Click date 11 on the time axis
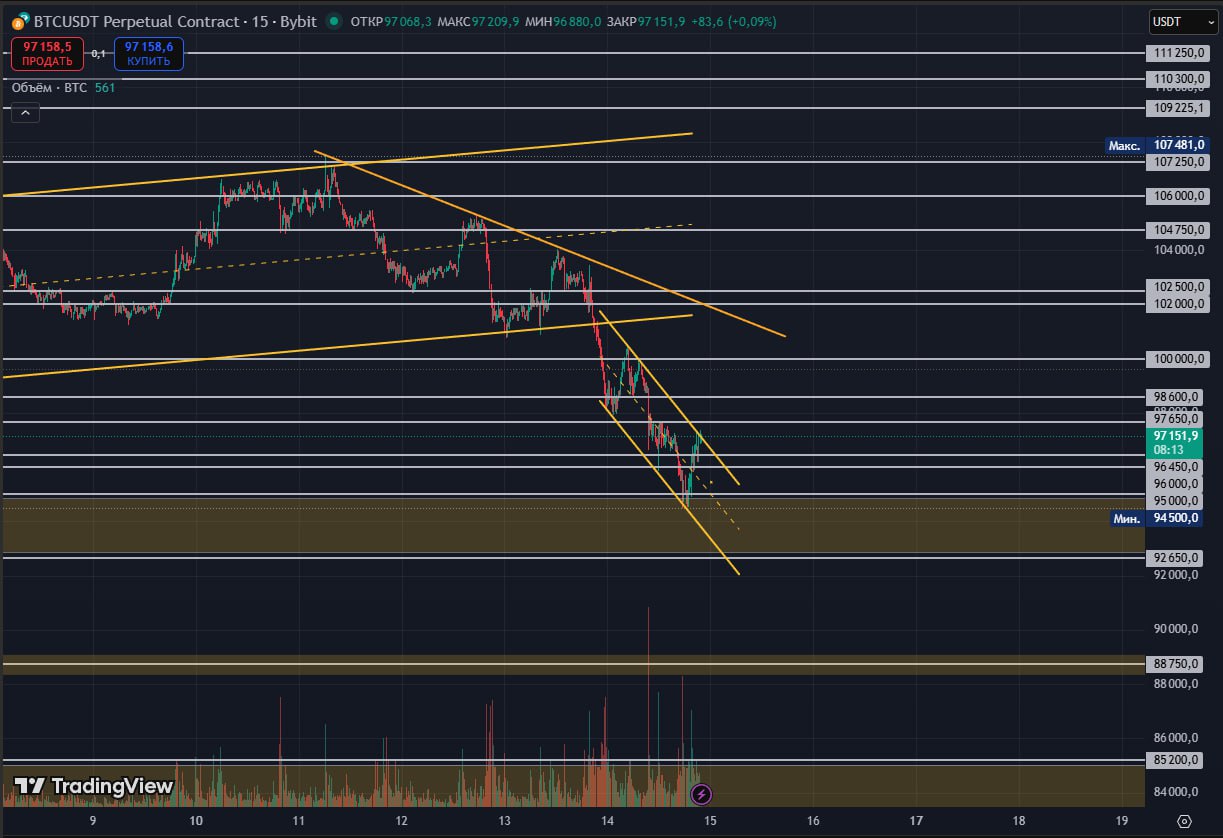Screen dimensions: 1223x838 pyautogui.click(x=298, y=821)
